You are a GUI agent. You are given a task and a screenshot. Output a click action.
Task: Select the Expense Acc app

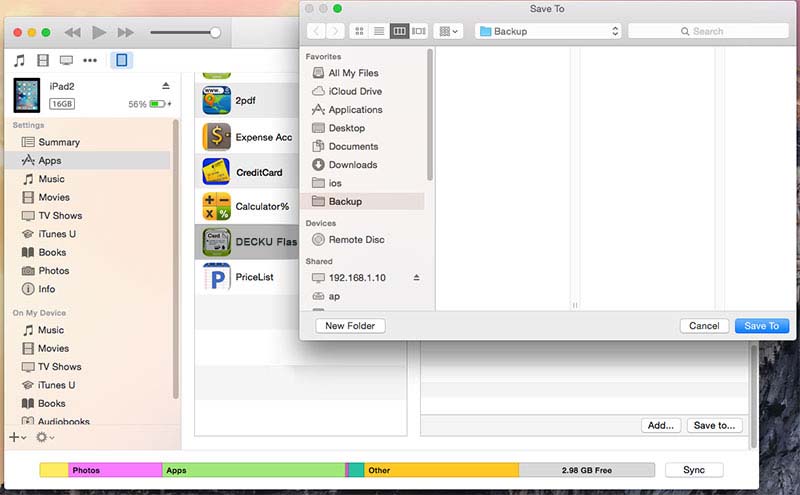(247, 137)
